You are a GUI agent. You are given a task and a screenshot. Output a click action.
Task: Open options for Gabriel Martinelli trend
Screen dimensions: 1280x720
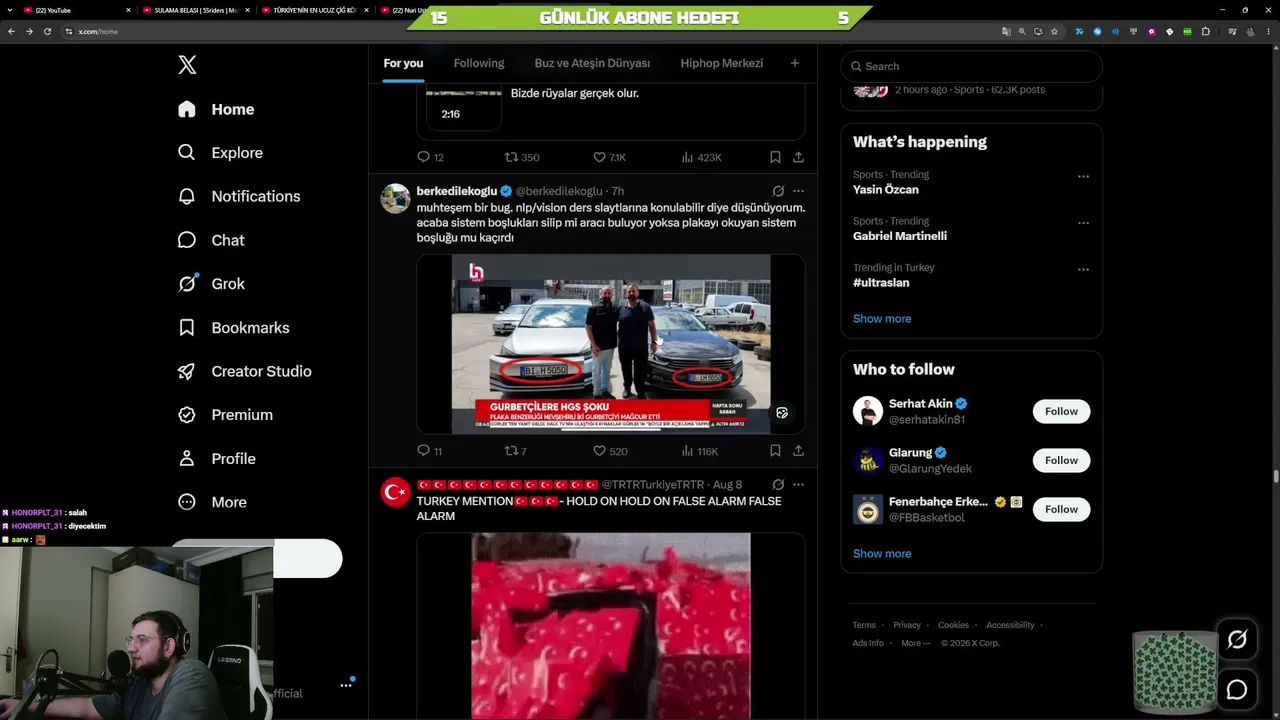1083,223
